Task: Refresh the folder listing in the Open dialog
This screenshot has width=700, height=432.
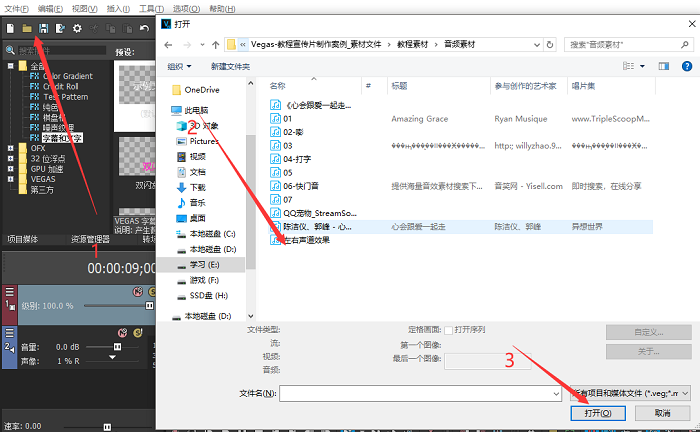Action: pyautogui.click(x=550, y=45)
